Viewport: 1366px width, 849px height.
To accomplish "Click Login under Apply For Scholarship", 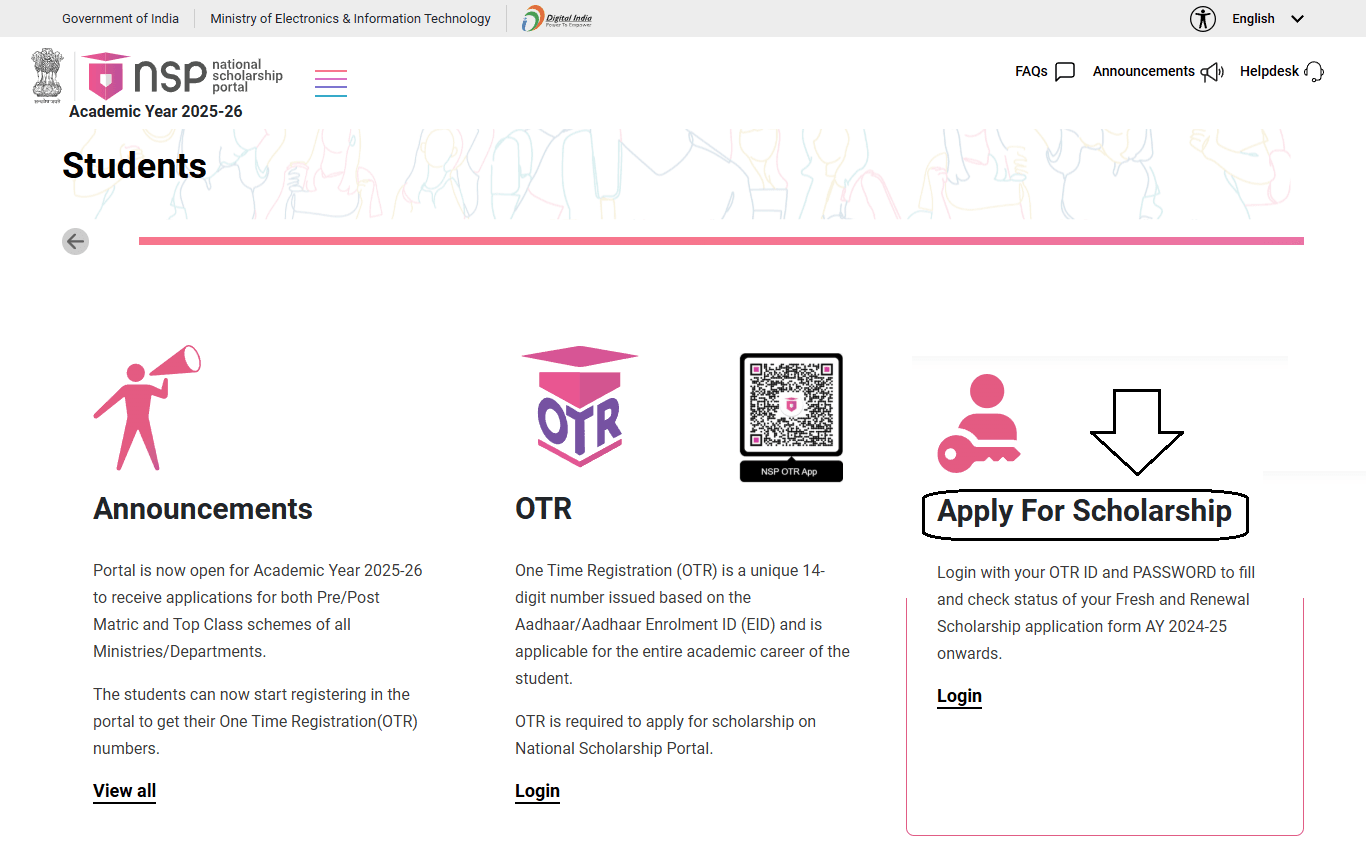I will point(959,696).
